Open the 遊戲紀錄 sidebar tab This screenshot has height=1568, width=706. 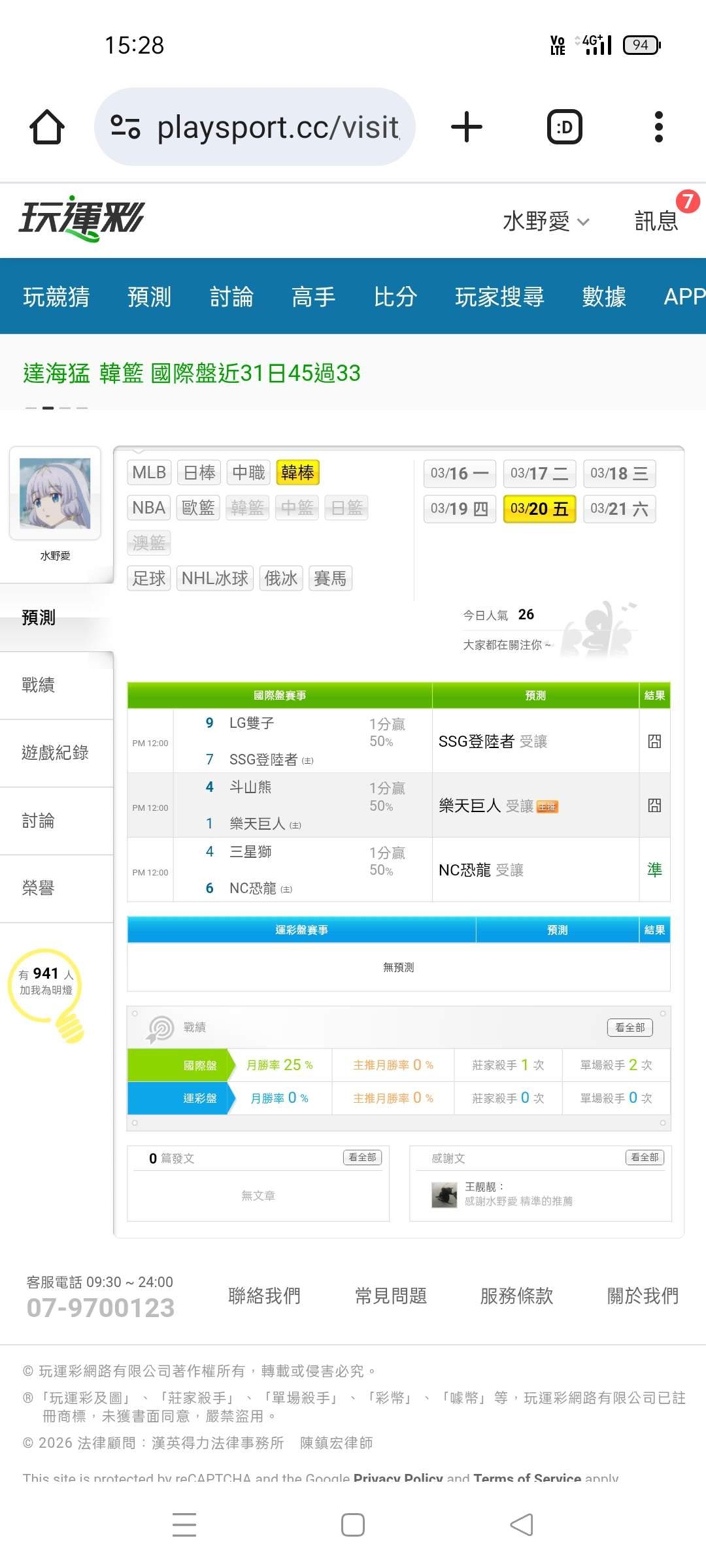click(x=55, y=753)
